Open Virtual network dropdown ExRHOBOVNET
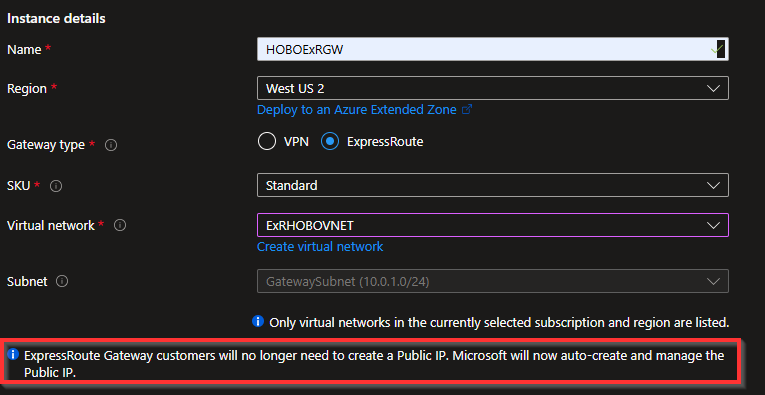Image resolution: width=765 pixels, height=395 pixels. [x=493, y=225]
